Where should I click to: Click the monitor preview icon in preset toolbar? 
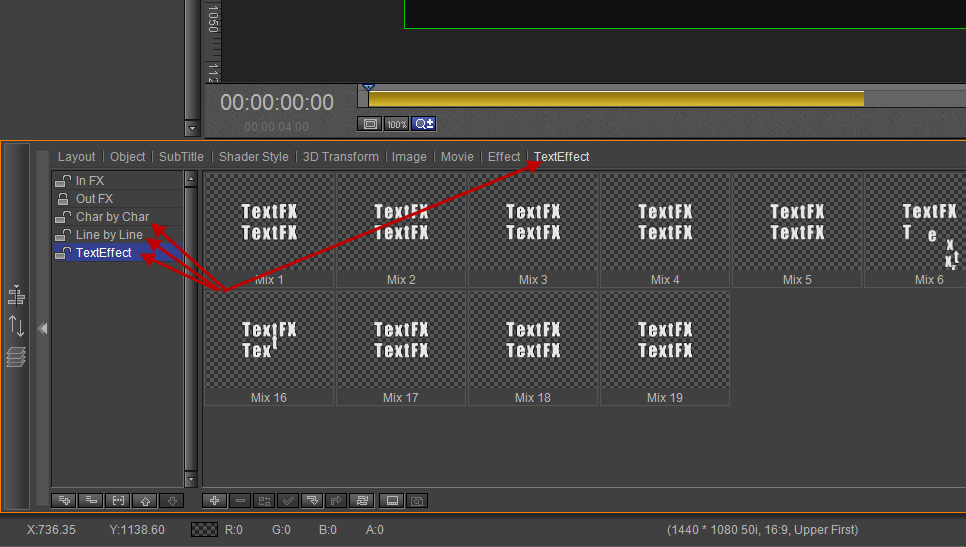(x=392, y=500)
